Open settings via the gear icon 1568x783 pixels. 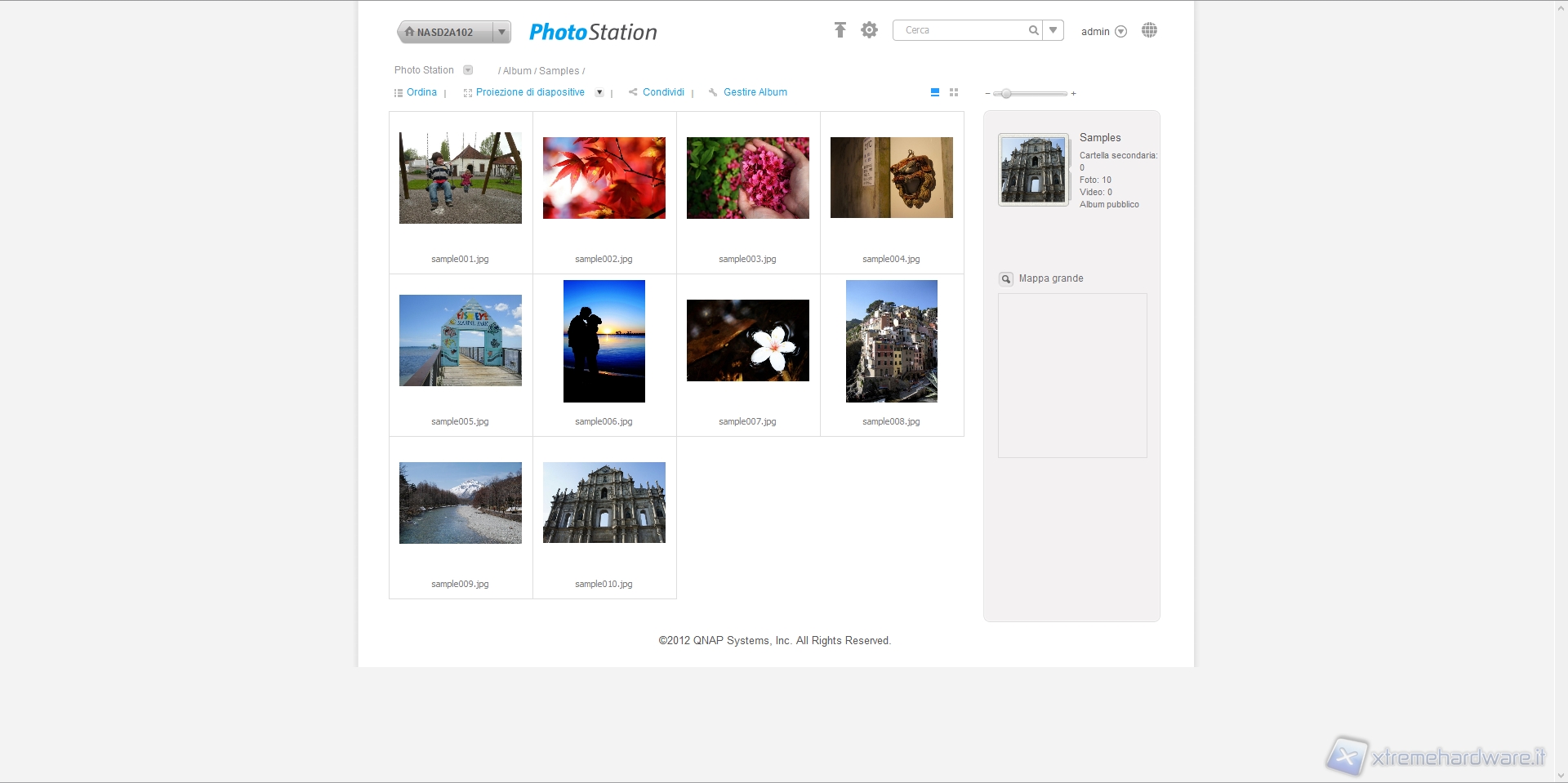click(x=869, y=30)
